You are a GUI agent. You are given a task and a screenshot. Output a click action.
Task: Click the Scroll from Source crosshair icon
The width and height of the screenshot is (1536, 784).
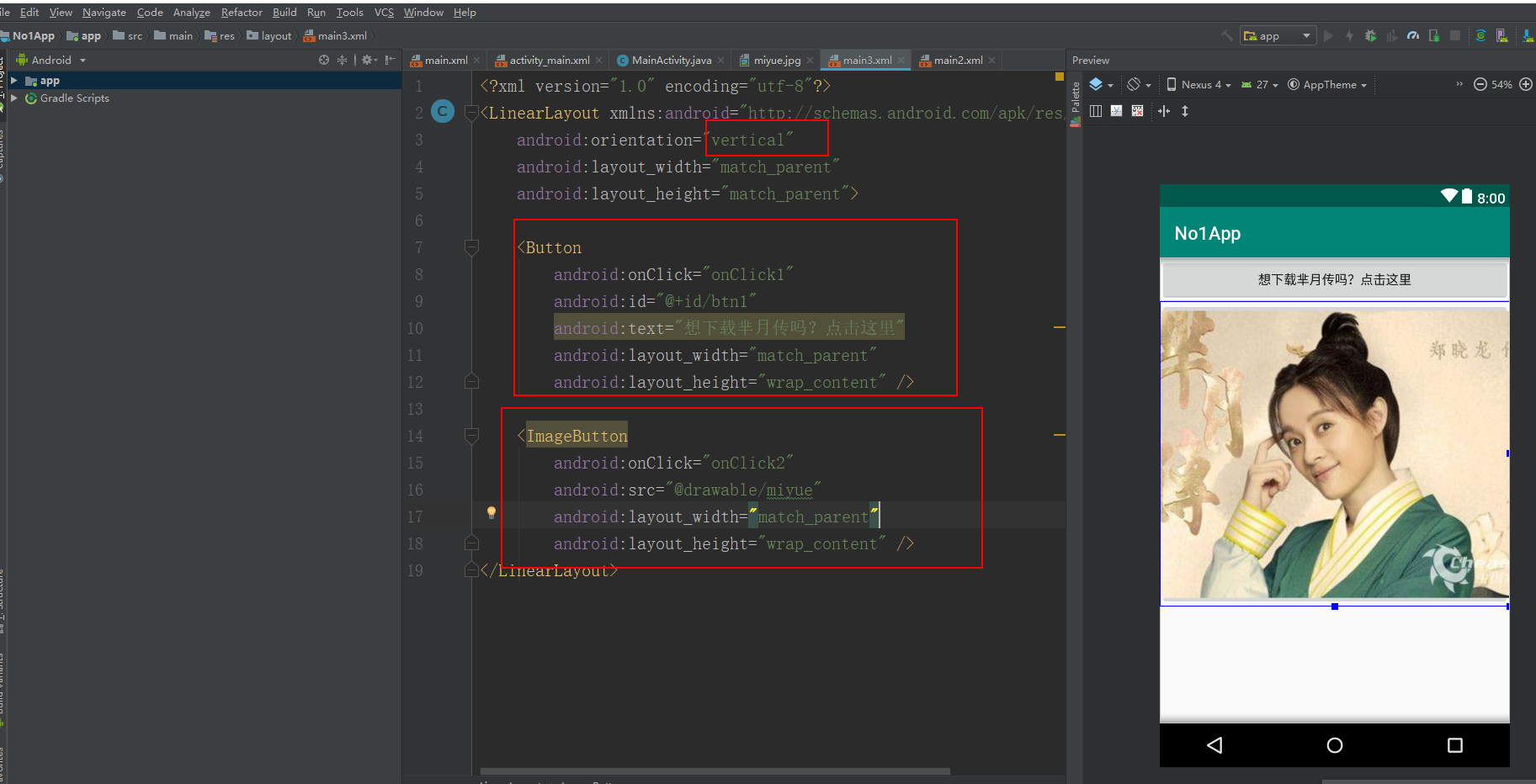pos(324,61)
